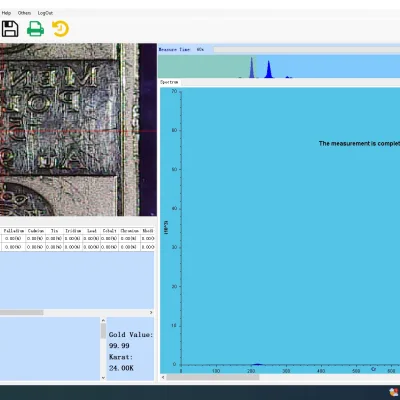This screenshot has width=400, height=400.
Task: Click the Measure Time label
Action: (x=174, y=49)
